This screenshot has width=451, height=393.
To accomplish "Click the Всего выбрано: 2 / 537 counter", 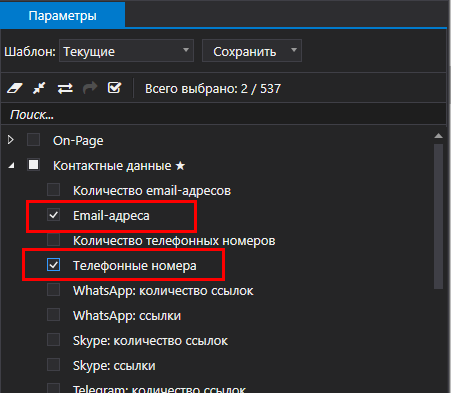I will tap(213, 89).
